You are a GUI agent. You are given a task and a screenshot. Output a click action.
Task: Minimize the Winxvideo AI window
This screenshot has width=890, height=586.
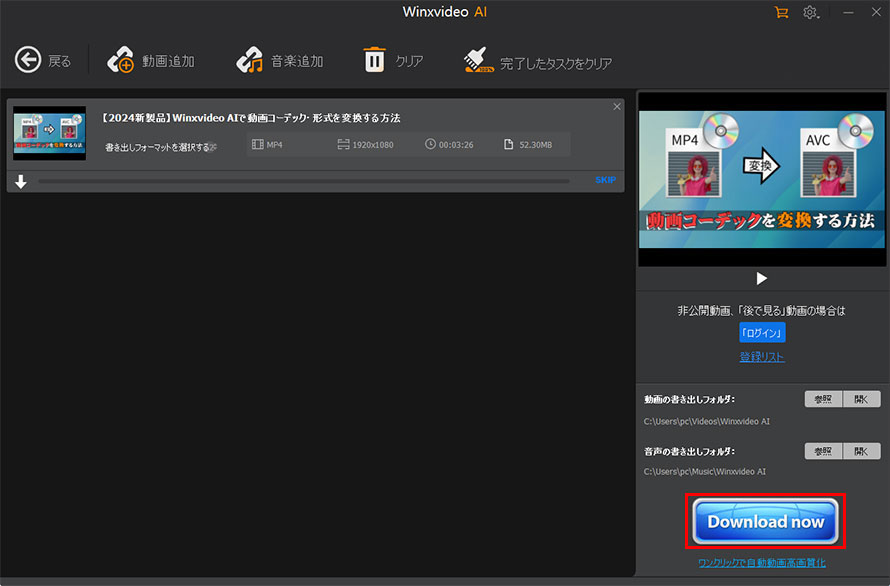(848, 12)
